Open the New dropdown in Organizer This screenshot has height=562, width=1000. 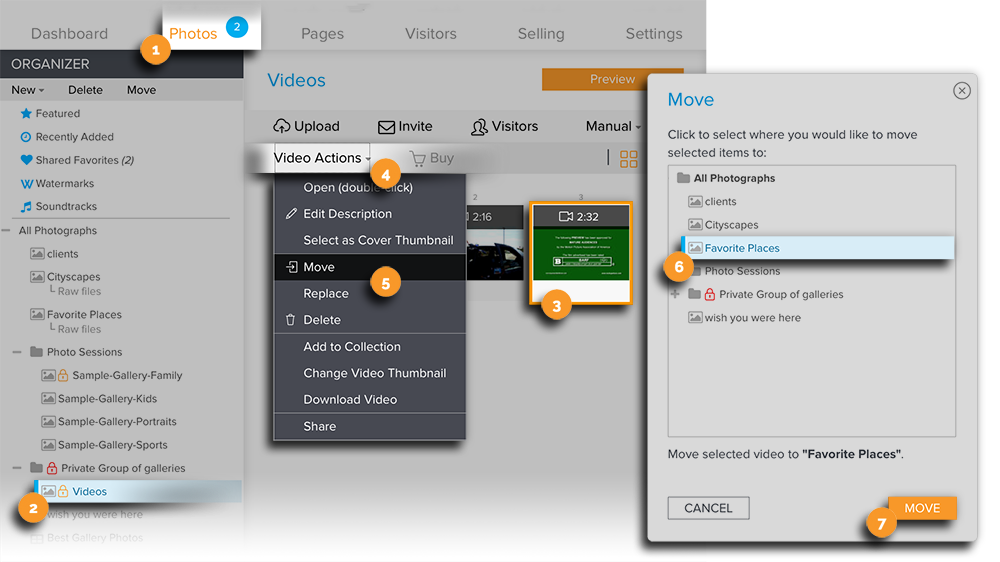27,90
